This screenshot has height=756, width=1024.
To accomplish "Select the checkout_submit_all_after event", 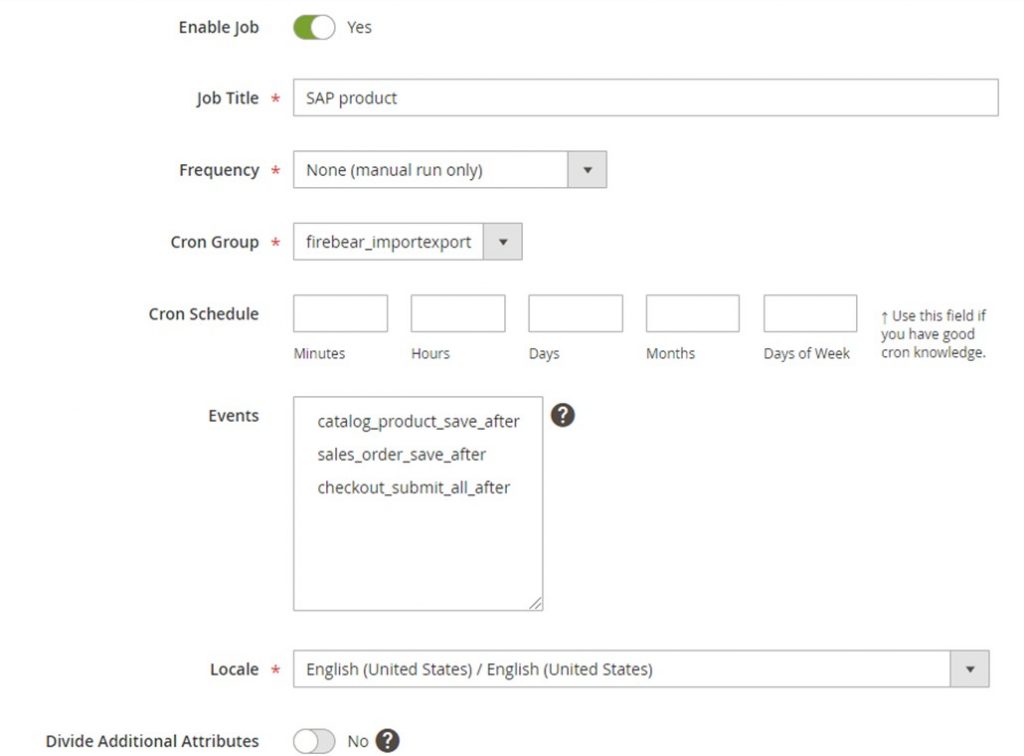I will point(413,488).
